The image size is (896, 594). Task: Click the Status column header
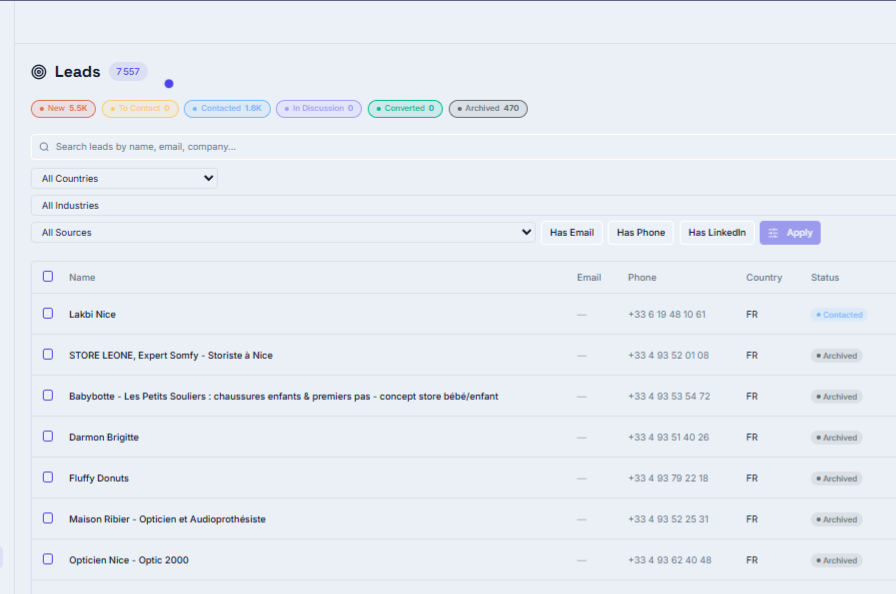pyautogui.click(x=825, y=278)
